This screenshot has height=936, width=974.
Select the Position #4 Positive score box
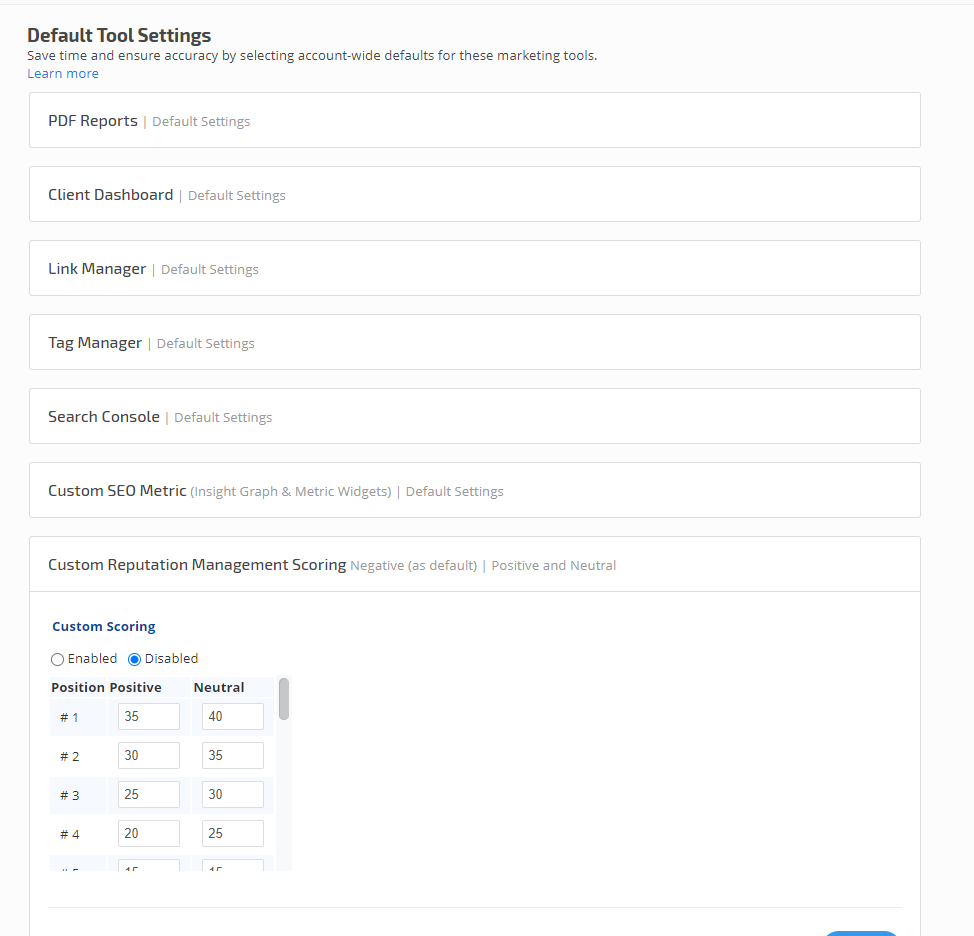coord(149,833)
